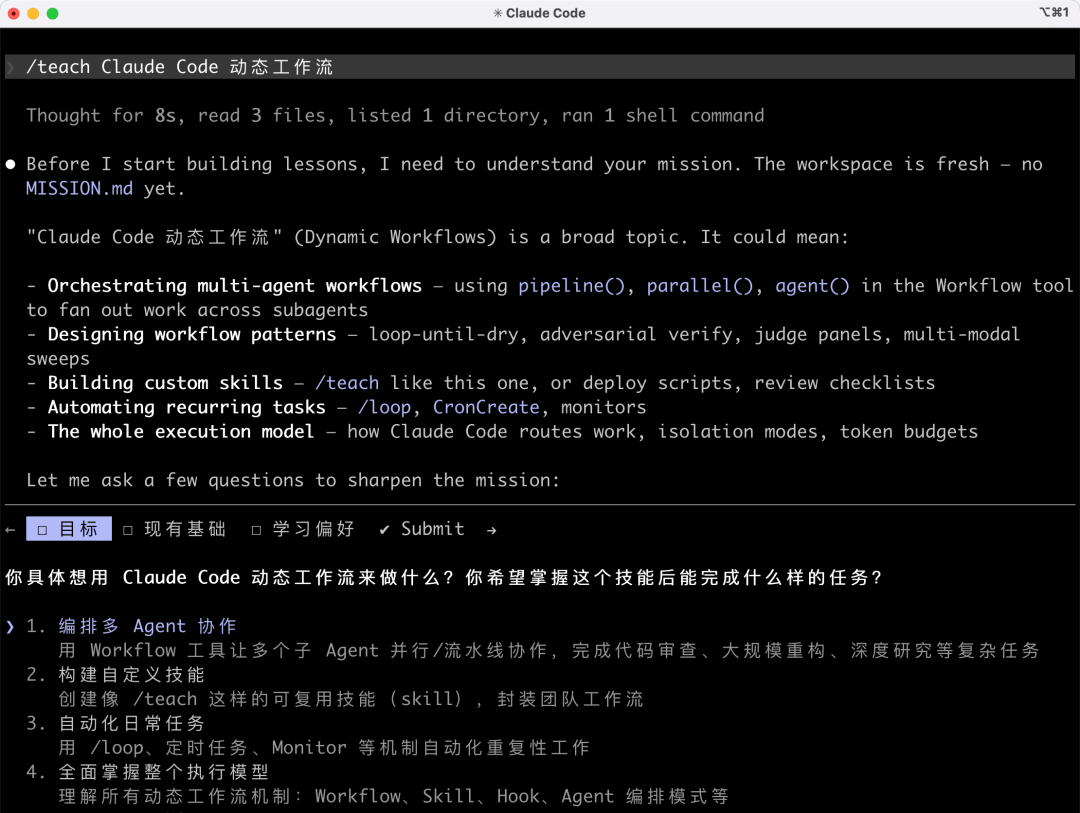Click the asterisk icon in the title bar
This screenshot has width=1080, height=813.
(x=497, y=13)
